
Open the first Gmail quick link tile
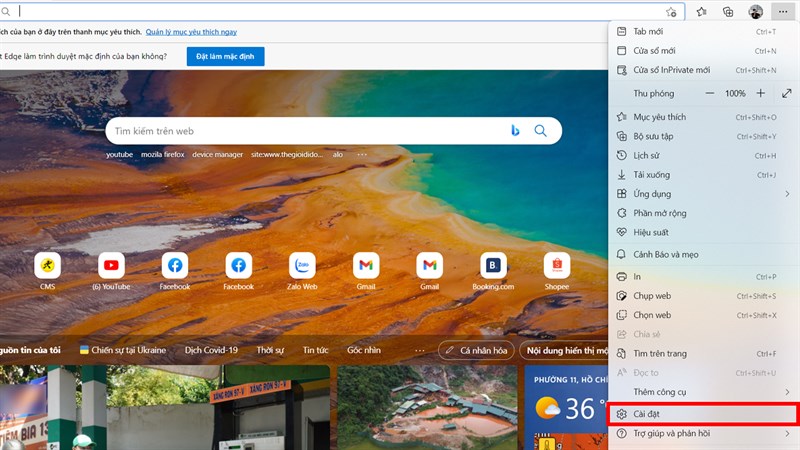(x=366, y=271)
